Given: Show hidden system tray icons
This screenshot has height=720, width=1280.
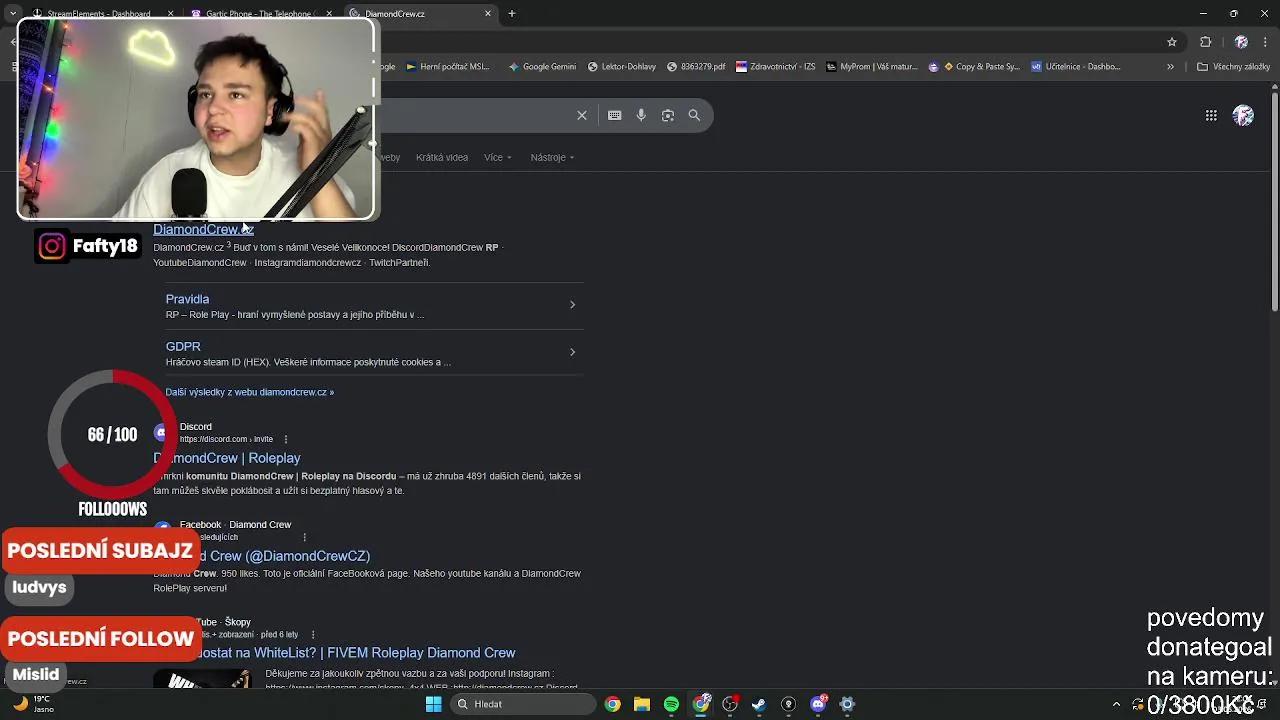Looking at the screenshot, I should (1117, 704).
